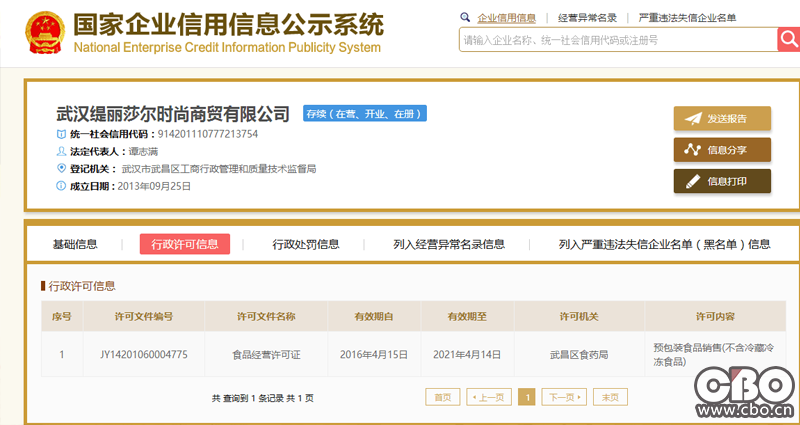
Task: Go to 下一页 in pagination
Action: pyautogui.click(x=564, y=397)
